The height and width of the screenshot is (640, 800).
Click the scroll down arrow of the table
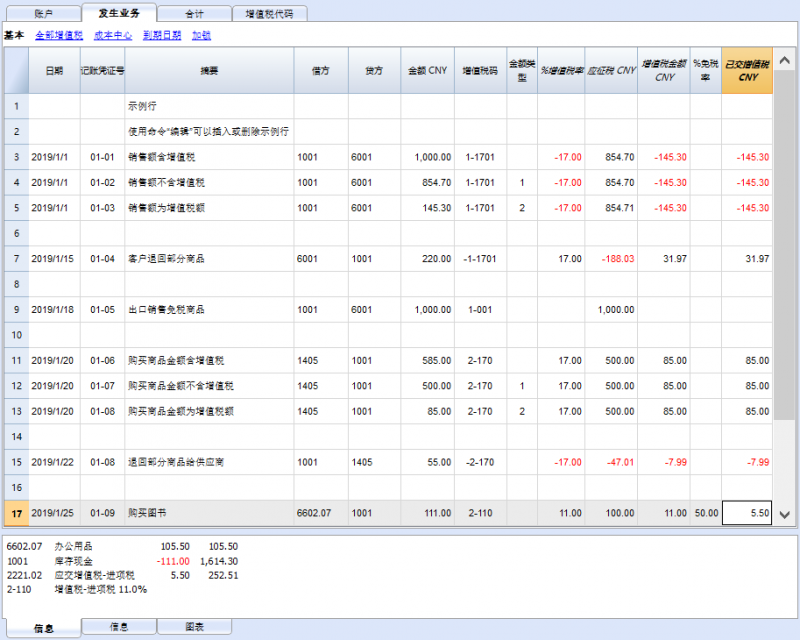coord(785,514)
